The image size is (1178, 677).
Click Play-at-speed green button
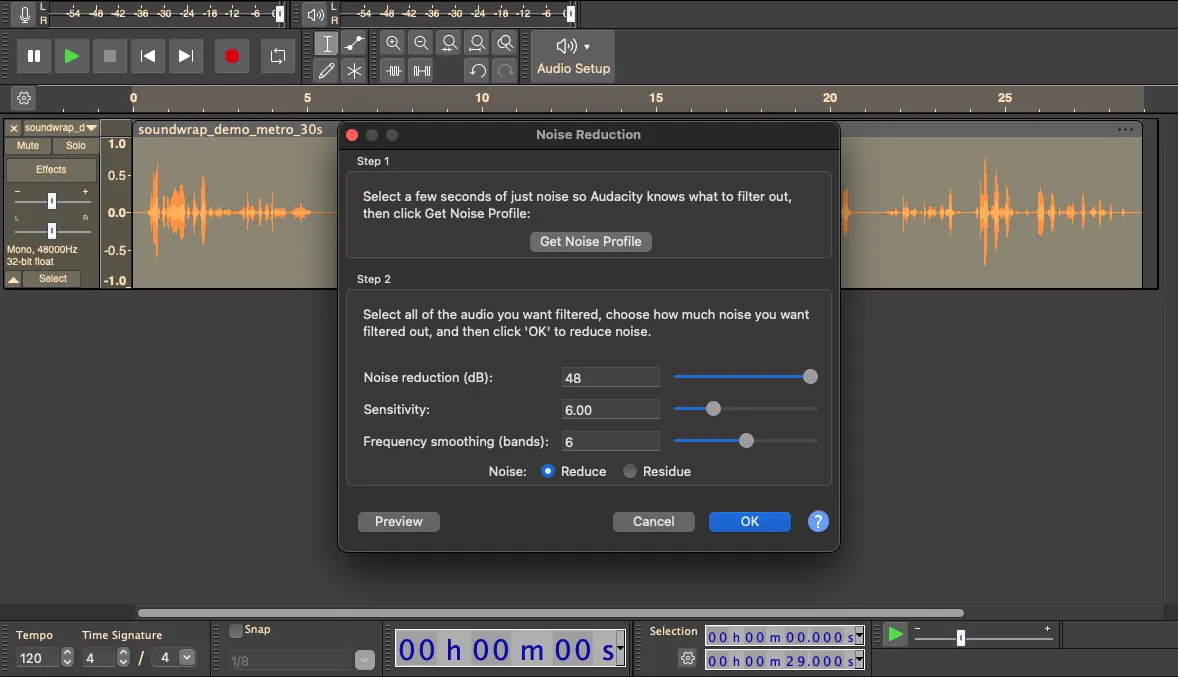(896, 635)
